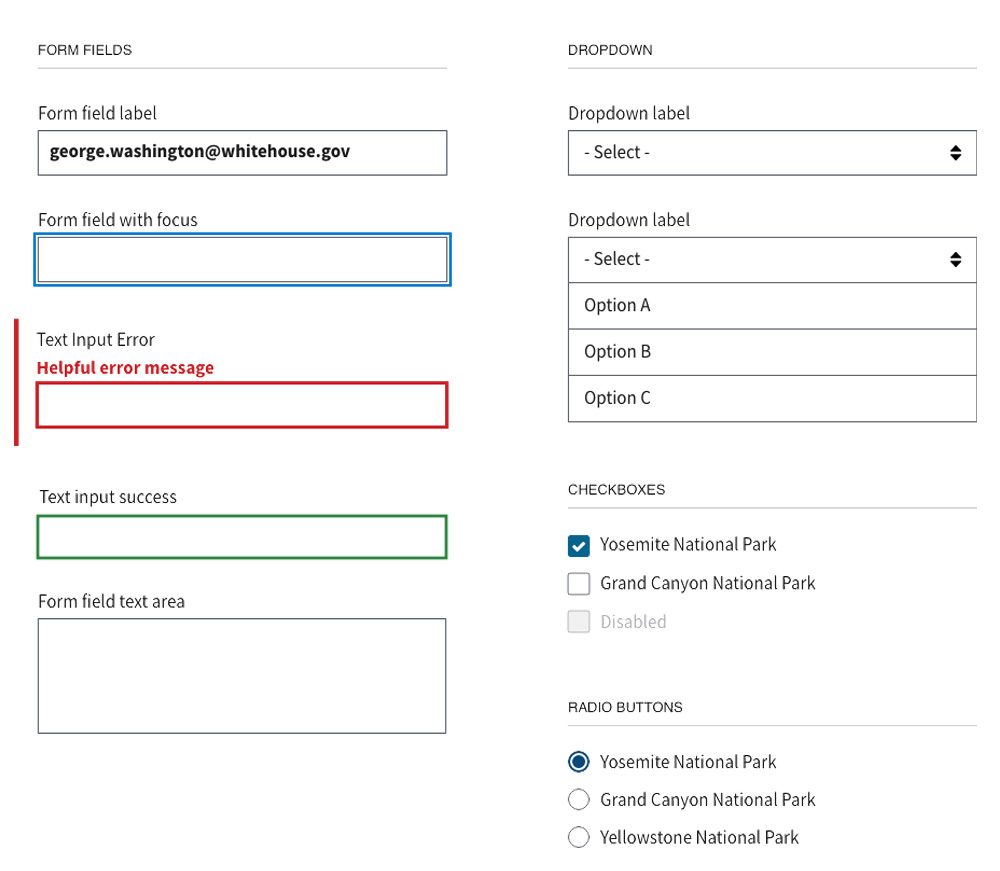Screen dimensions: 1000x871
Task: Check the Grand Canyon National Park checkbox
Action: 578,583
